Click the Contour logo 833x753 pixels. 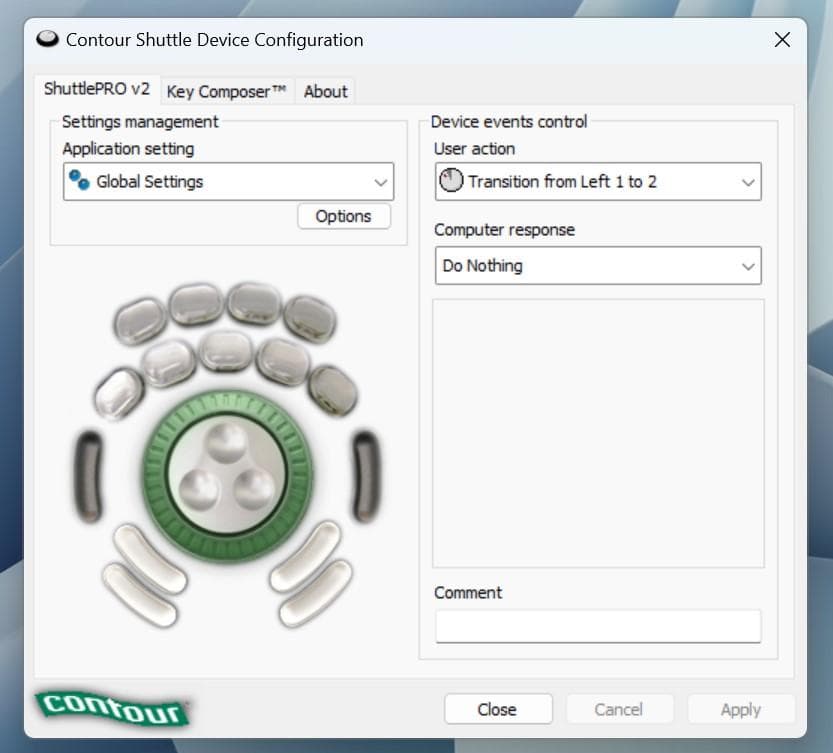click(111, 708)
